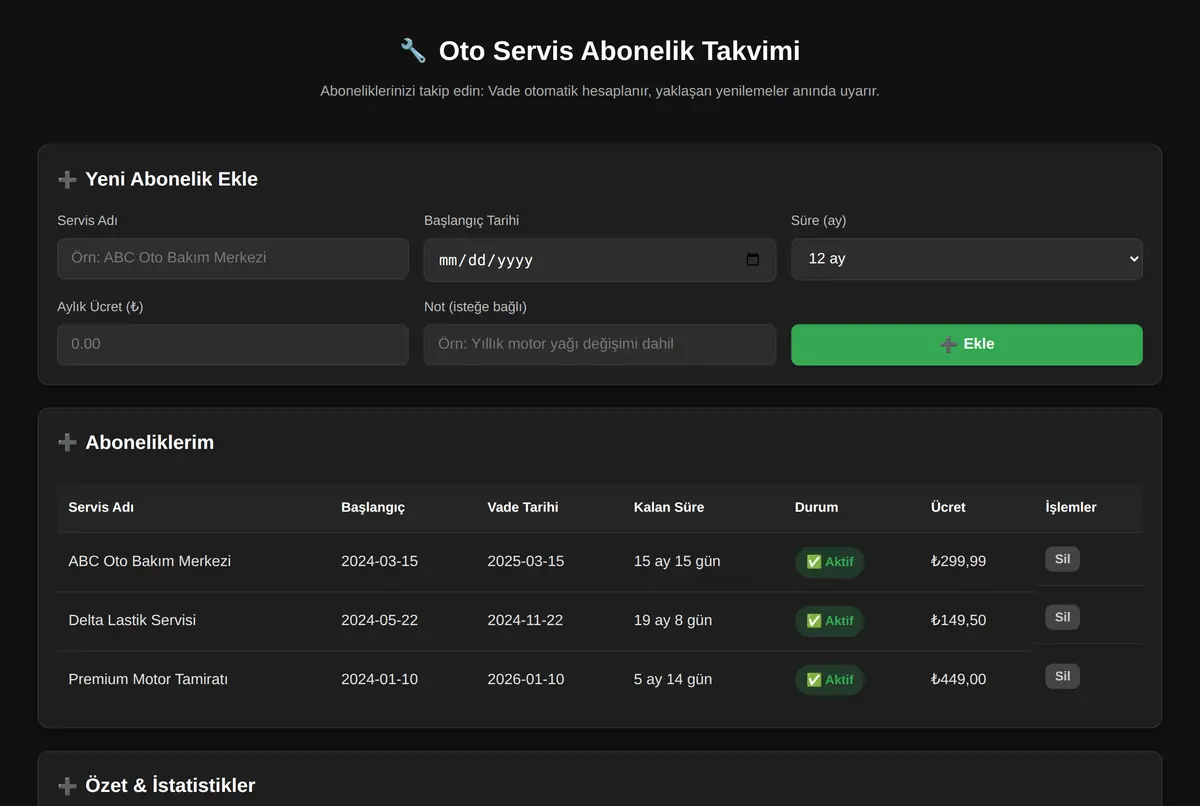Delete the ABC Oto Bakım Merkezi subscription via Sil

coord(1062,559)
